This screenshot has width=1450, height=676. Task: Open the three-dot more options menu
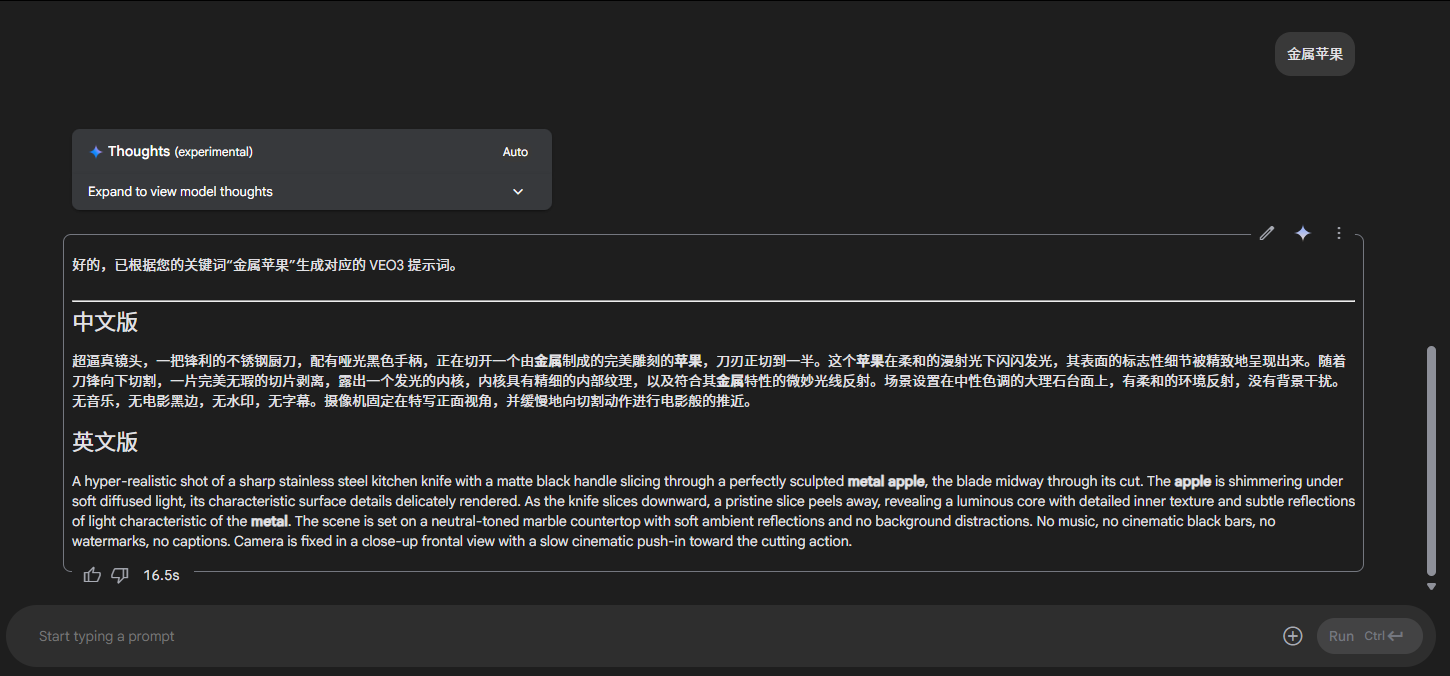tap(1339, 233)
